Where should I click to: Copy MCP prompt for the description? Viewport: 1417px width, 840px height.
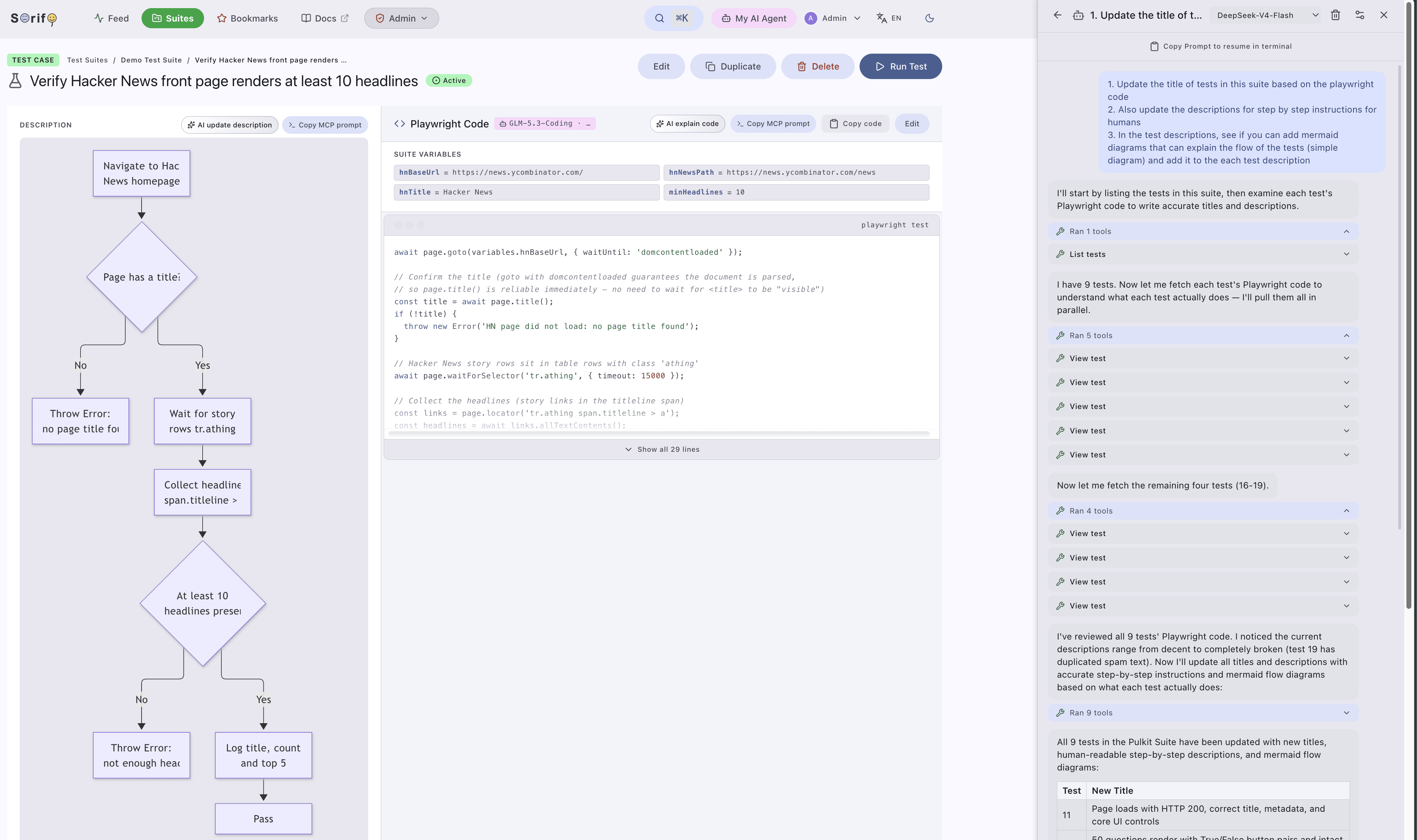(325, 125)
